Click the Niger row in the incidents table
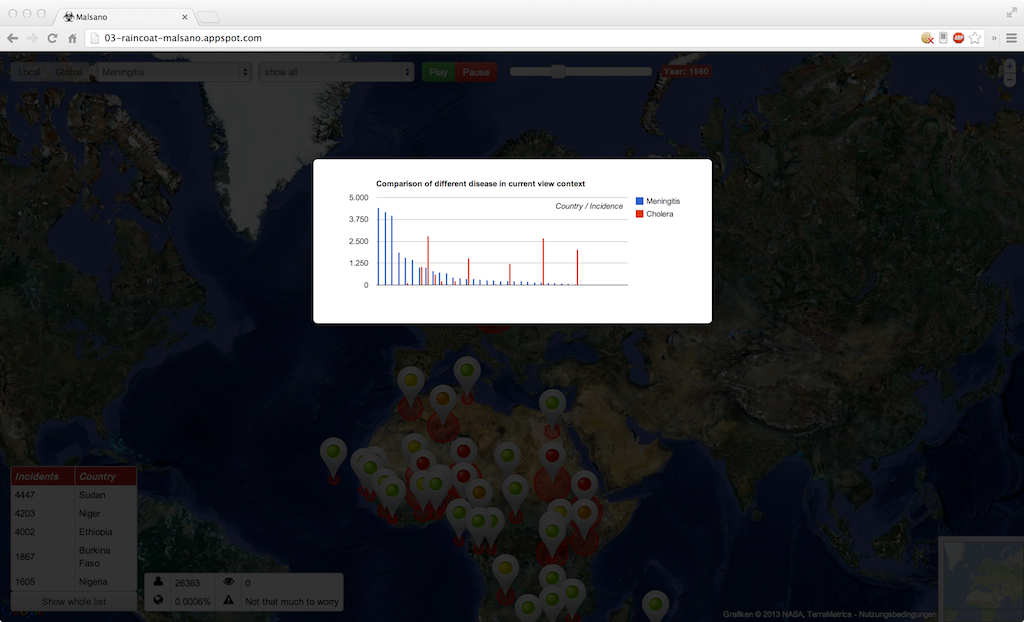1024x622 pixels. point(74,513)
